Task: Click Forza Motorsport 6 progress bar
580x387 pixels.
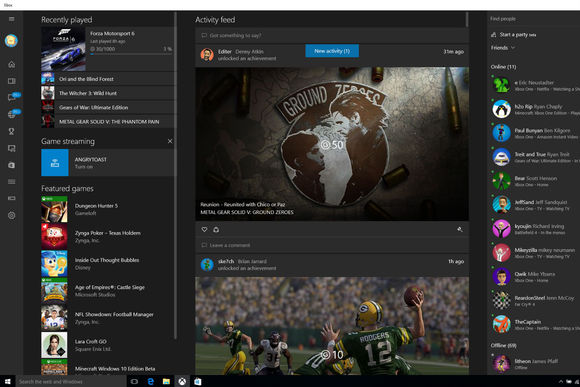Action: click(x=131, y=54)
